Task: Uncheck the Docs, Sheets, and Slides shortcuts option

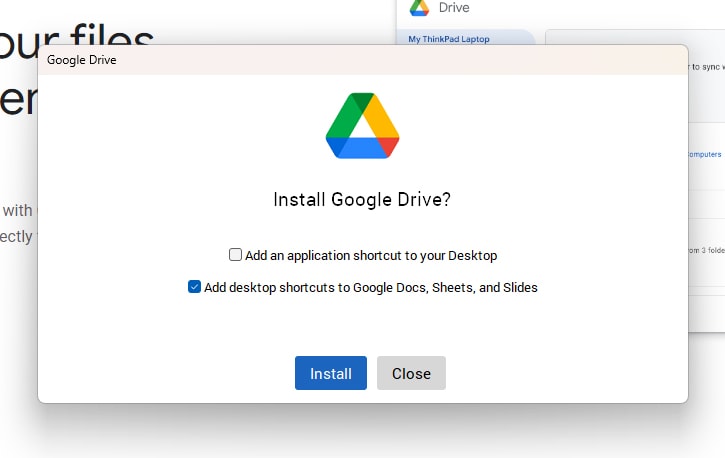Action: coord(194,287)
